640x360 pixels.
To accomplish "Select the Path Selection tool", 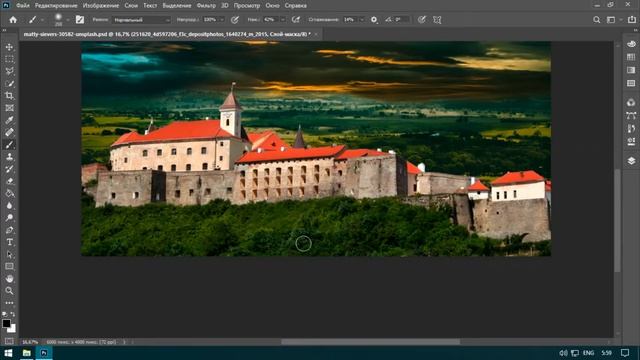I will pyautogui.click(x=9, y=254).
